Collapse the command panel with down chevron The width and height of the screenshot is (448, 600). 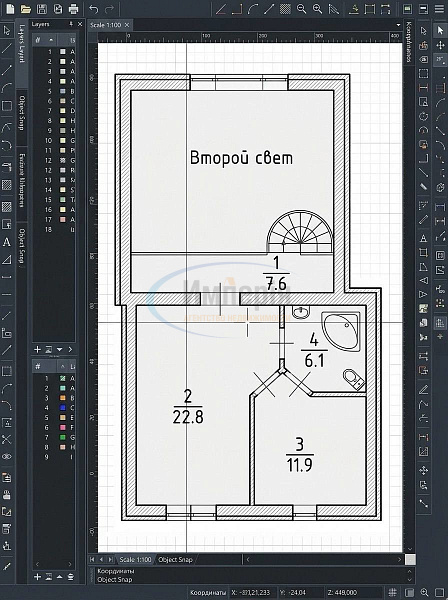(409, 580)
